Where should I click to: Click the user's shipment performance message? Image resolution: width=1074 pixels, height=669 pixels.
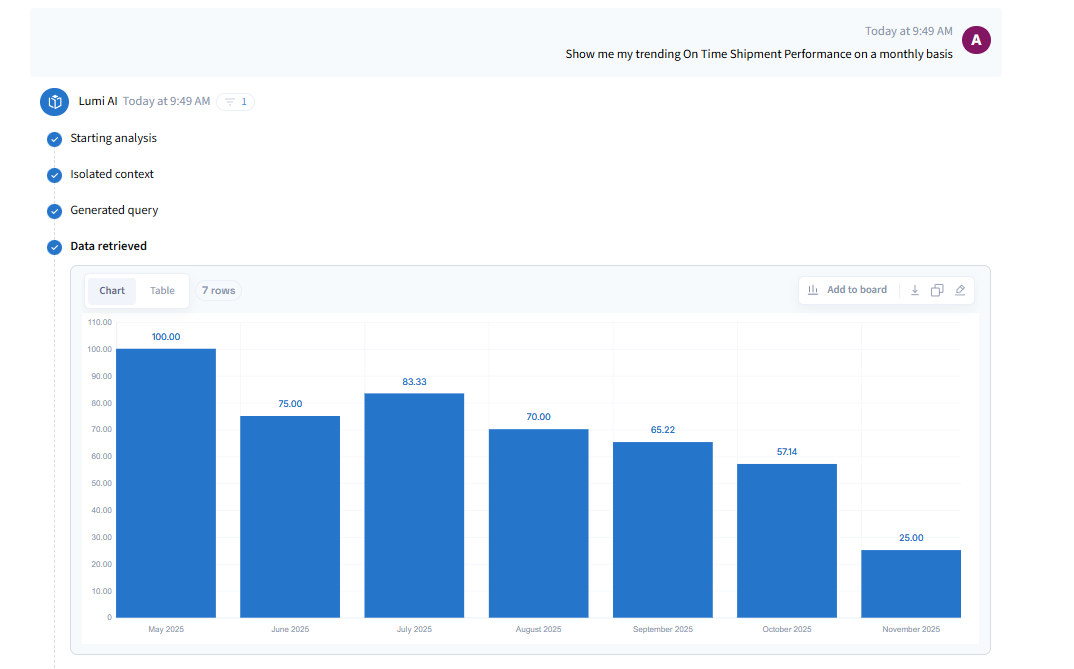coord(758,54)
